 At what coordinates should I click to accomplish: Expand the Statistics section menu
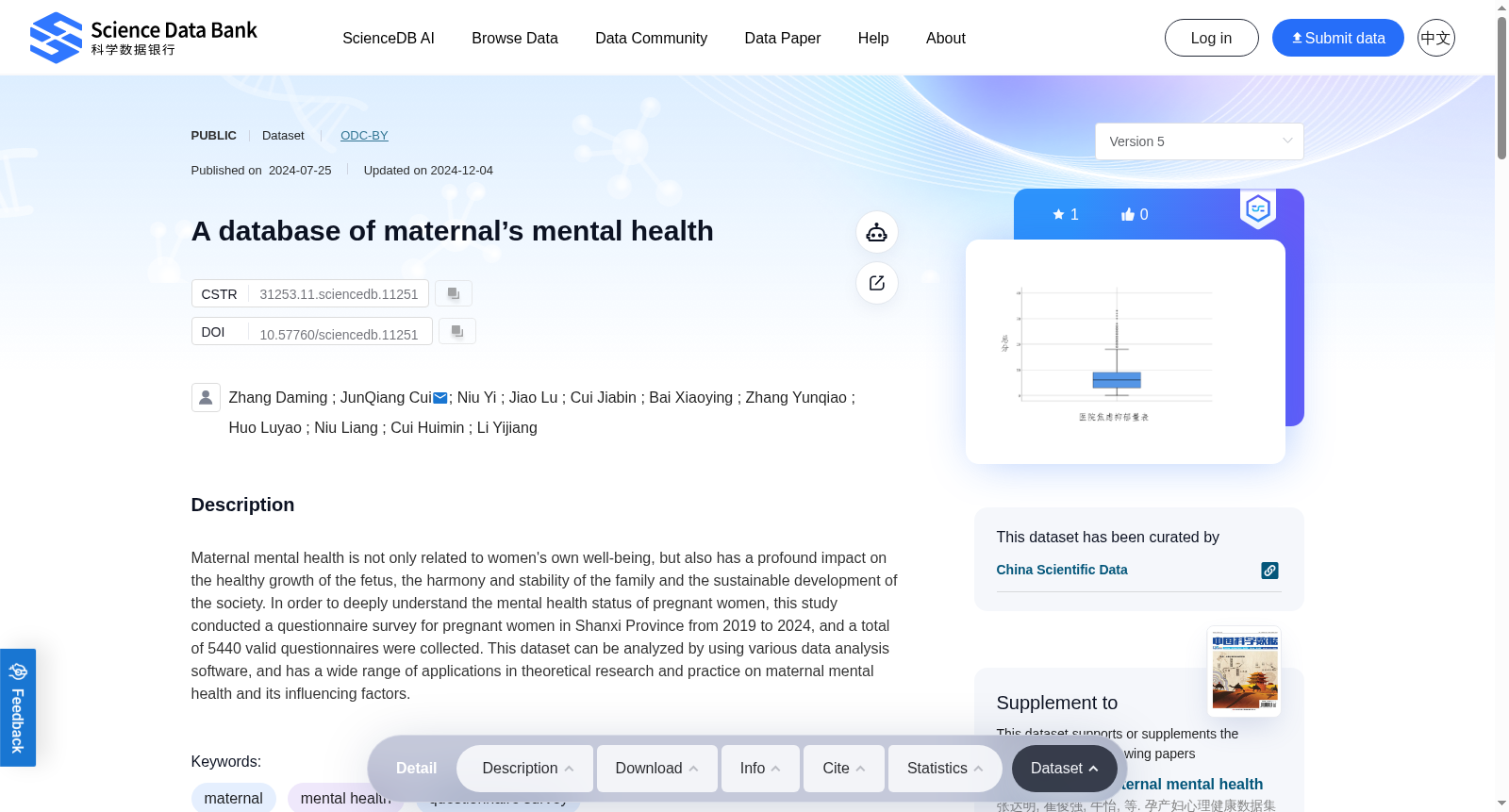point(945,769)
